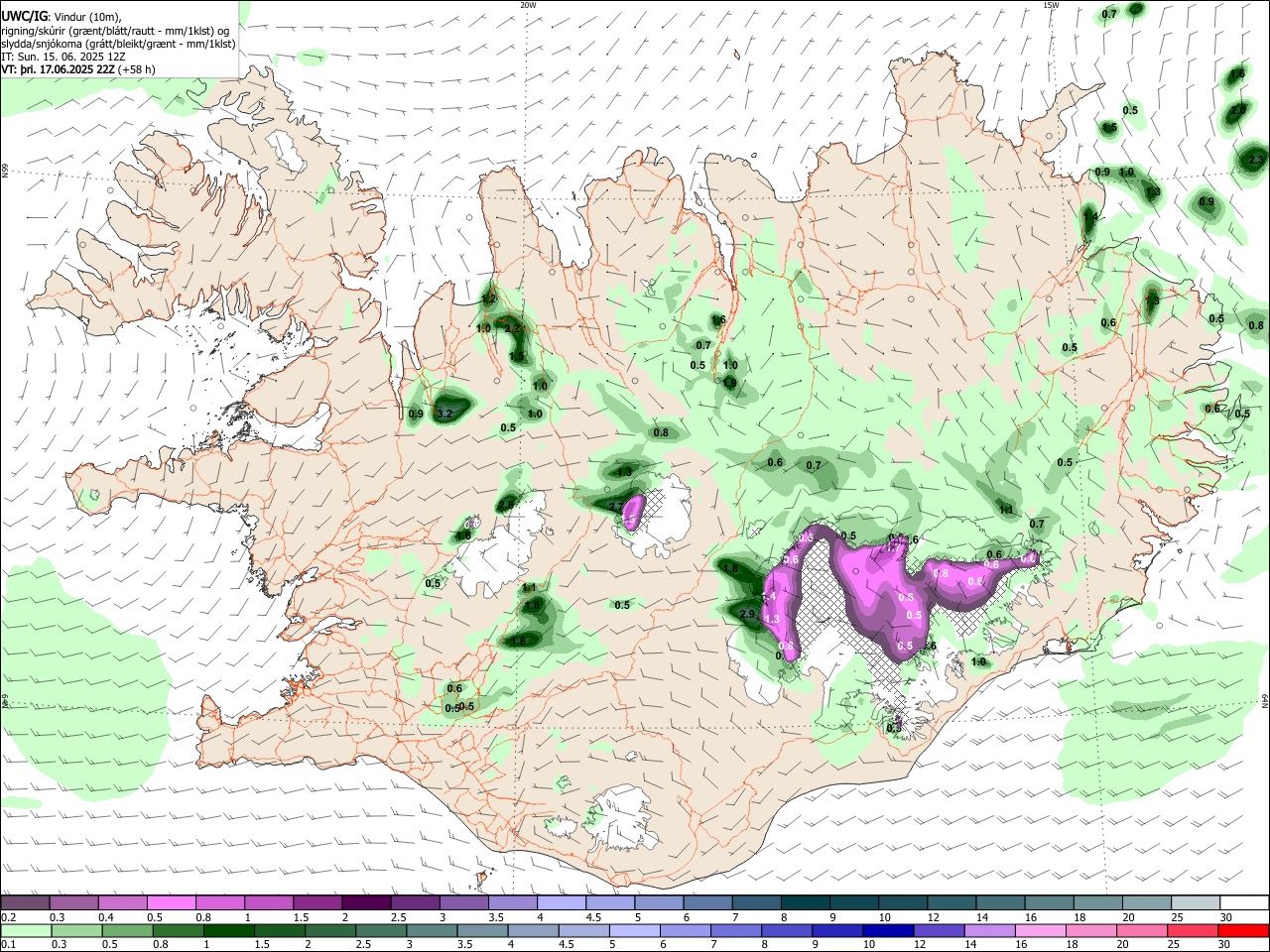This screenshot has width=1270, height=952.
Task: Click the 'UWC/IG: Vindur (10m)' title text
Action: coord(62,16)
